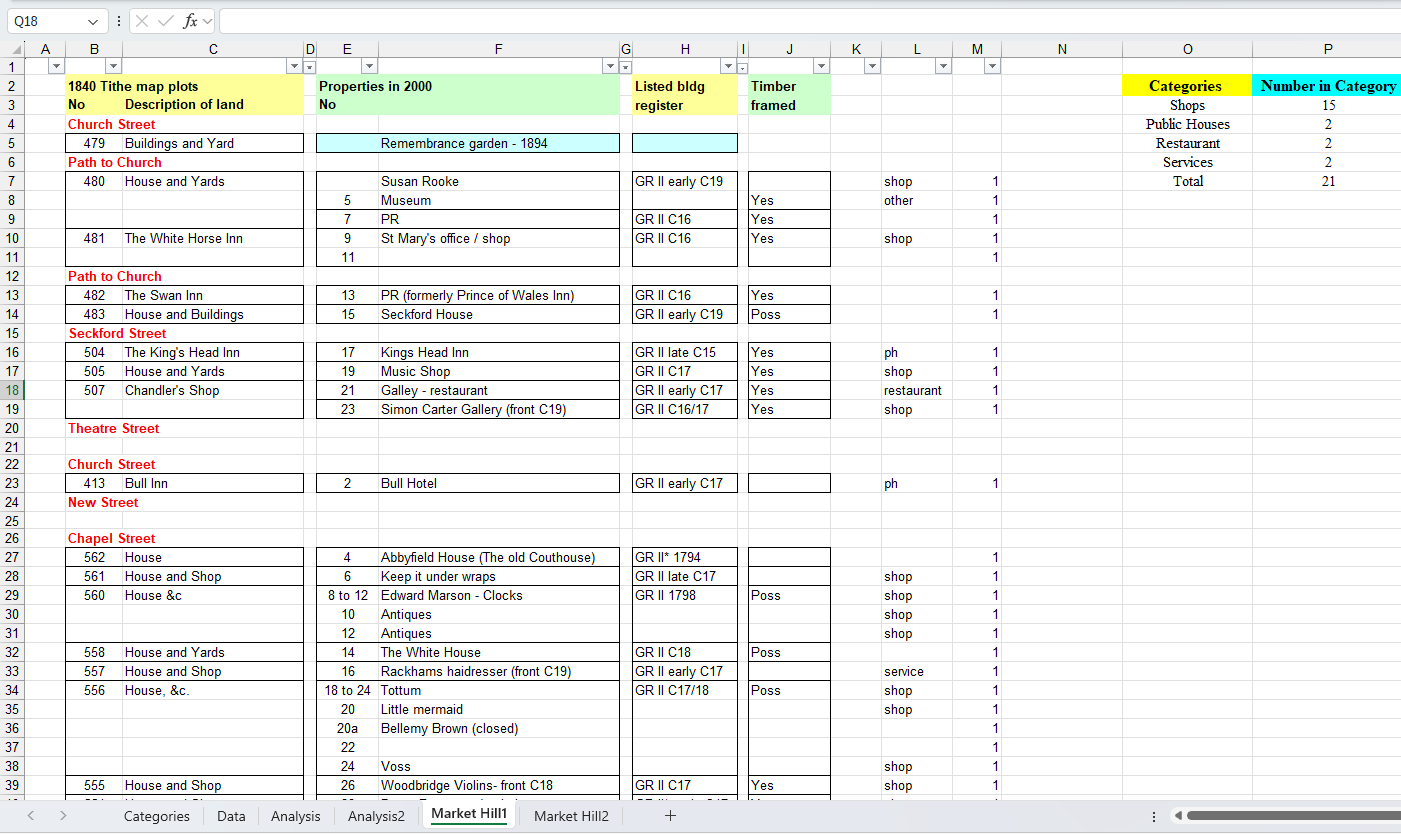Click the value 21 in column P
Image resolution: width=1401 pixels, height=834 pixels.
coord(1327,181)
